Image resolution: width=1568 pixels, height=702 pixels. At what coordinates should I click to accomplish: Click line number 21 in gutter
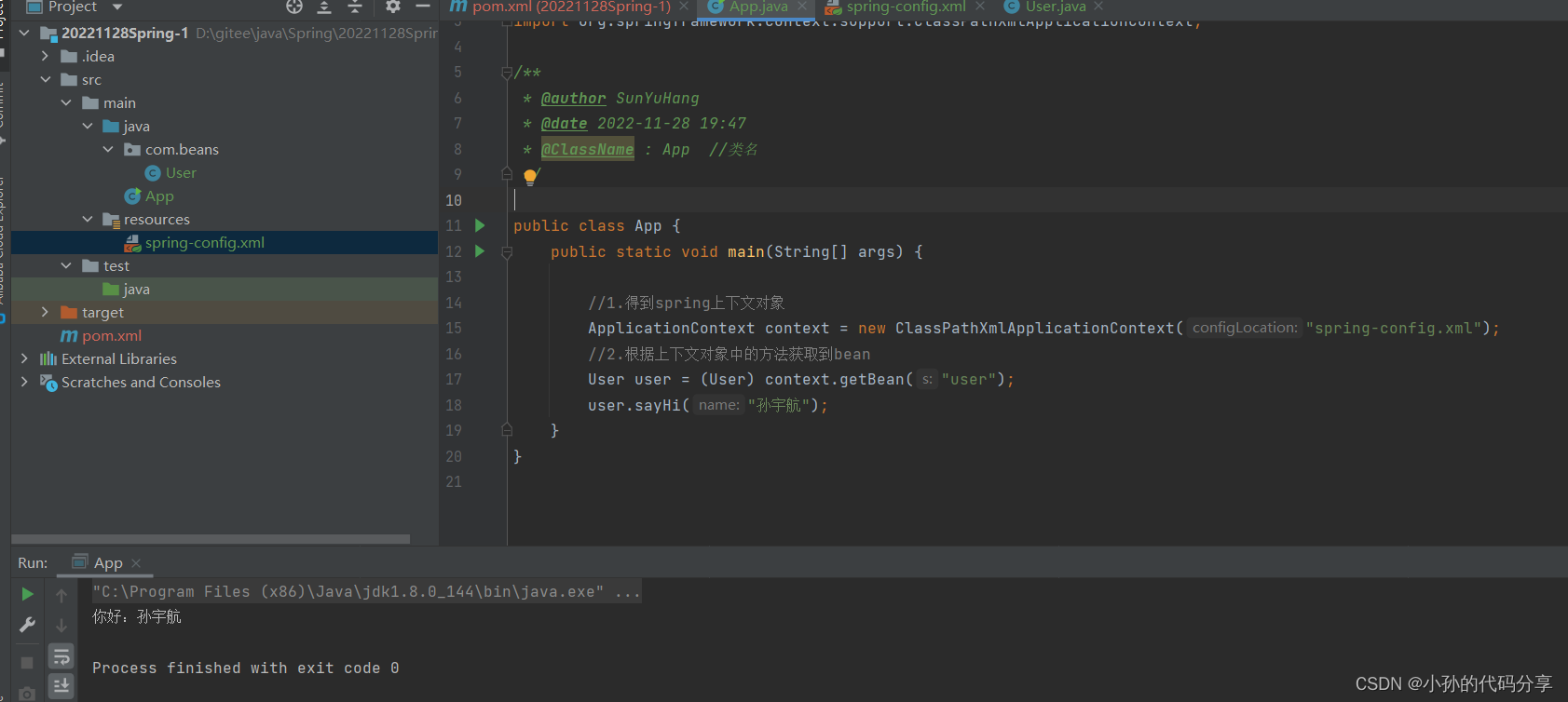tap(454, 481)
